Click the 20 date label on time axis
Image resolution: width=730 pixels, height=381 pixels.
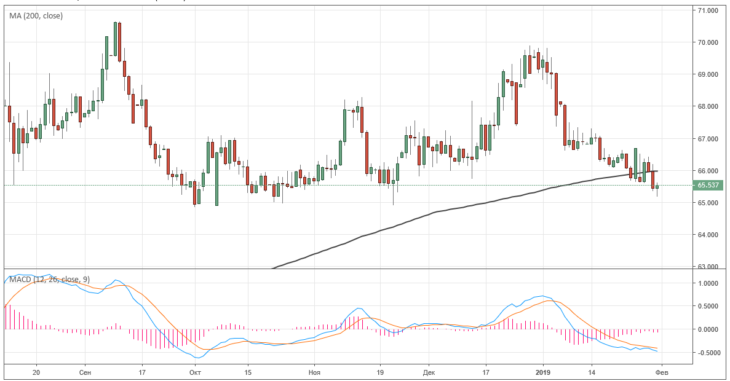(x=36, y=373)
